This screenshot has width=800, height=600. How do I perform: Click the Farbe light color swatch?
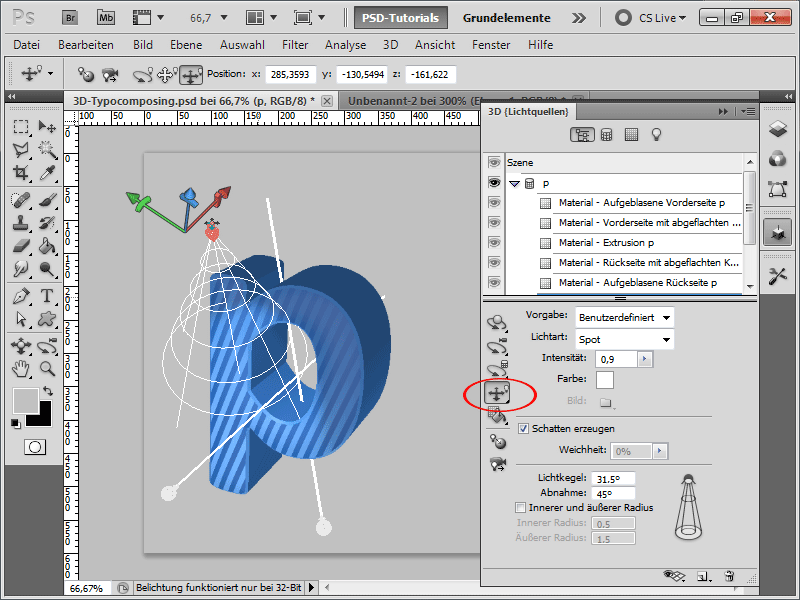[605, 380]
